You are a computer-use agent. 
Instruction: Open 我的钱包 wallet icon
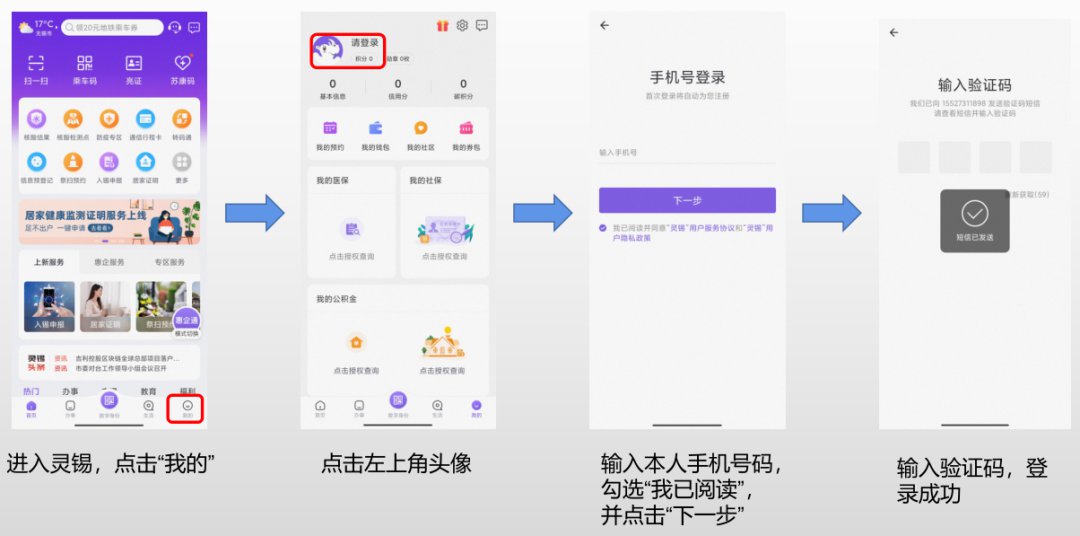click(x=375, y=128)
